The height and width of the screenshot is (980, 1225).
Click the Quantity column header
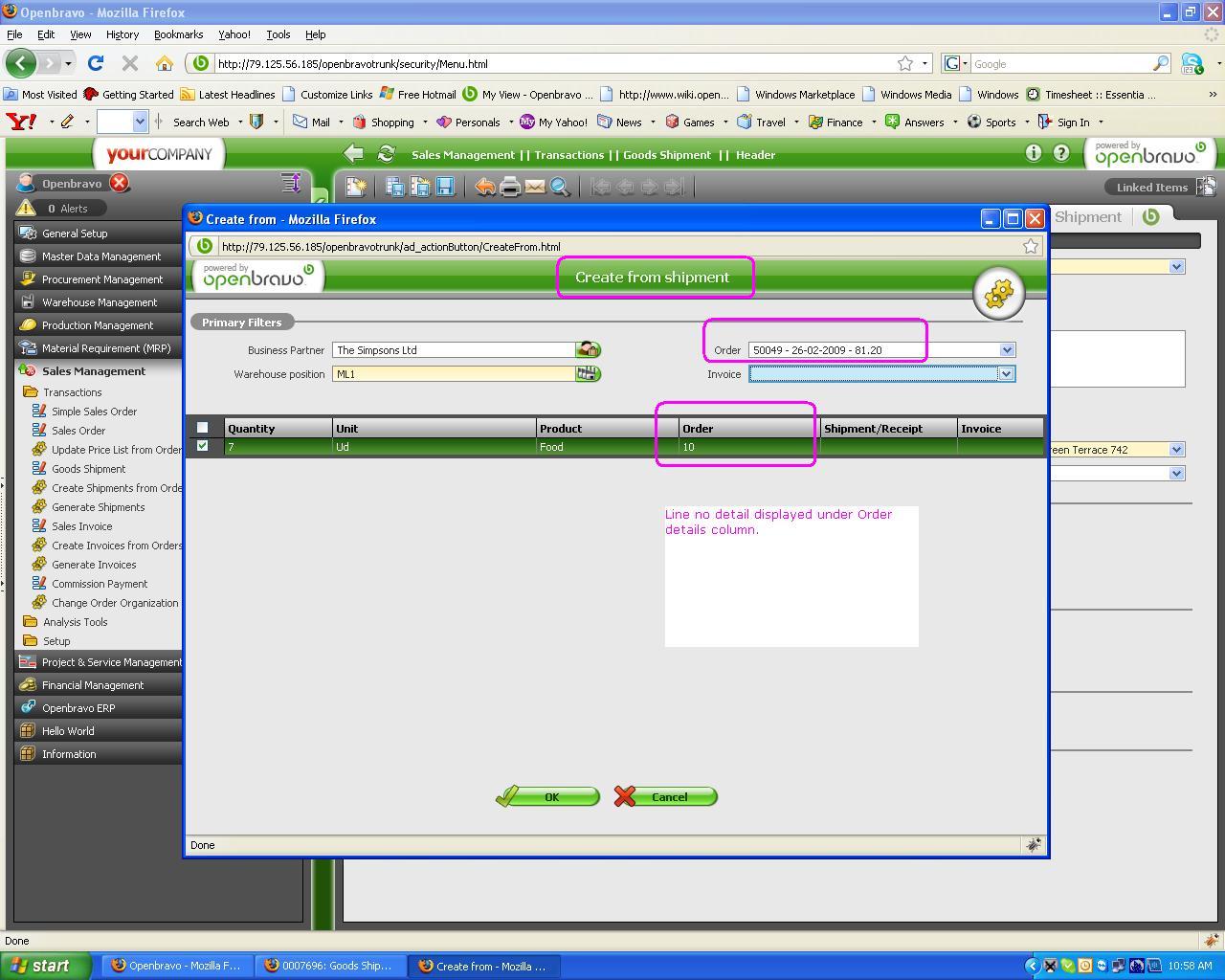[x=278, y=428]
